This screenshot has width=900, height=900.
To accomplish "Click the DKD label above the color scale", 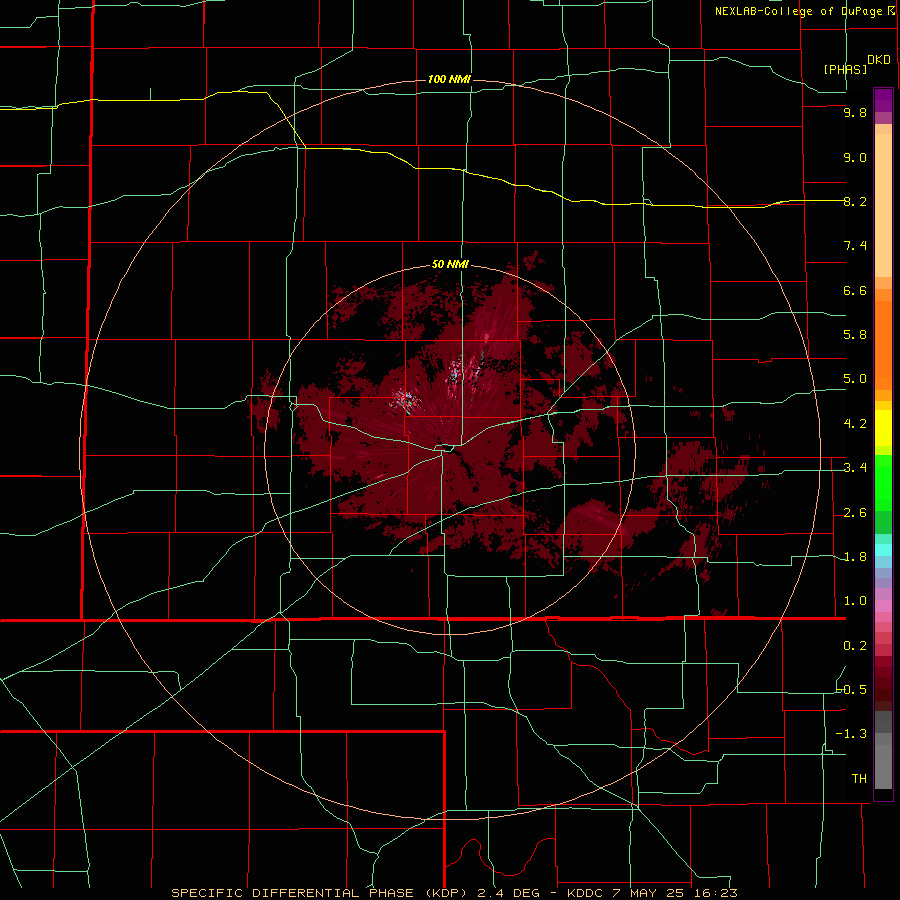I will 879,60.
